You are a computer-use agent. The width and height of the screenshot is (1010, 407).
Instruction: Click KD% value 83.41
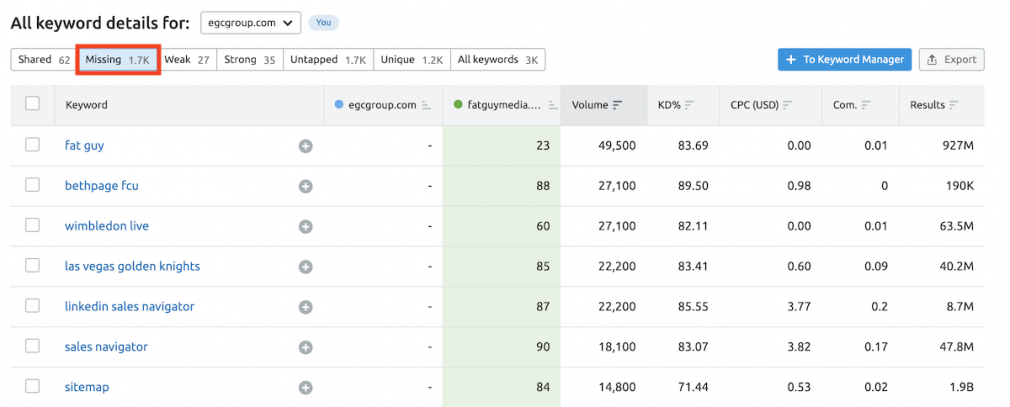pos(693,267)
